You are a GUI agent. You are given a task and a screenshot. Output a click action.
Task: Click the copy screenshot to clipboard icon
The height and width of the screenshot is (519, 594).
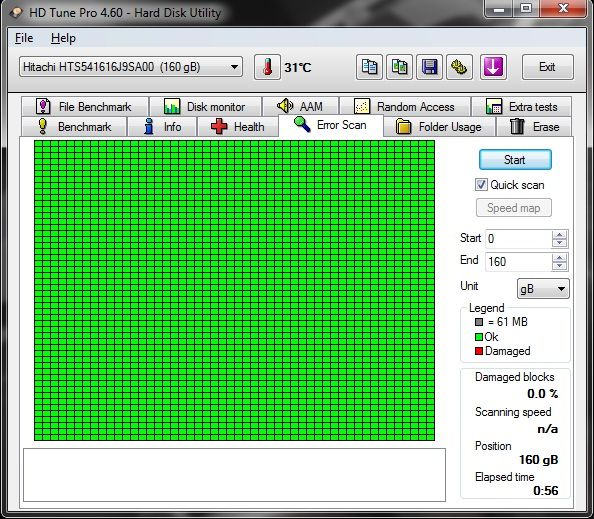(399, 67)
